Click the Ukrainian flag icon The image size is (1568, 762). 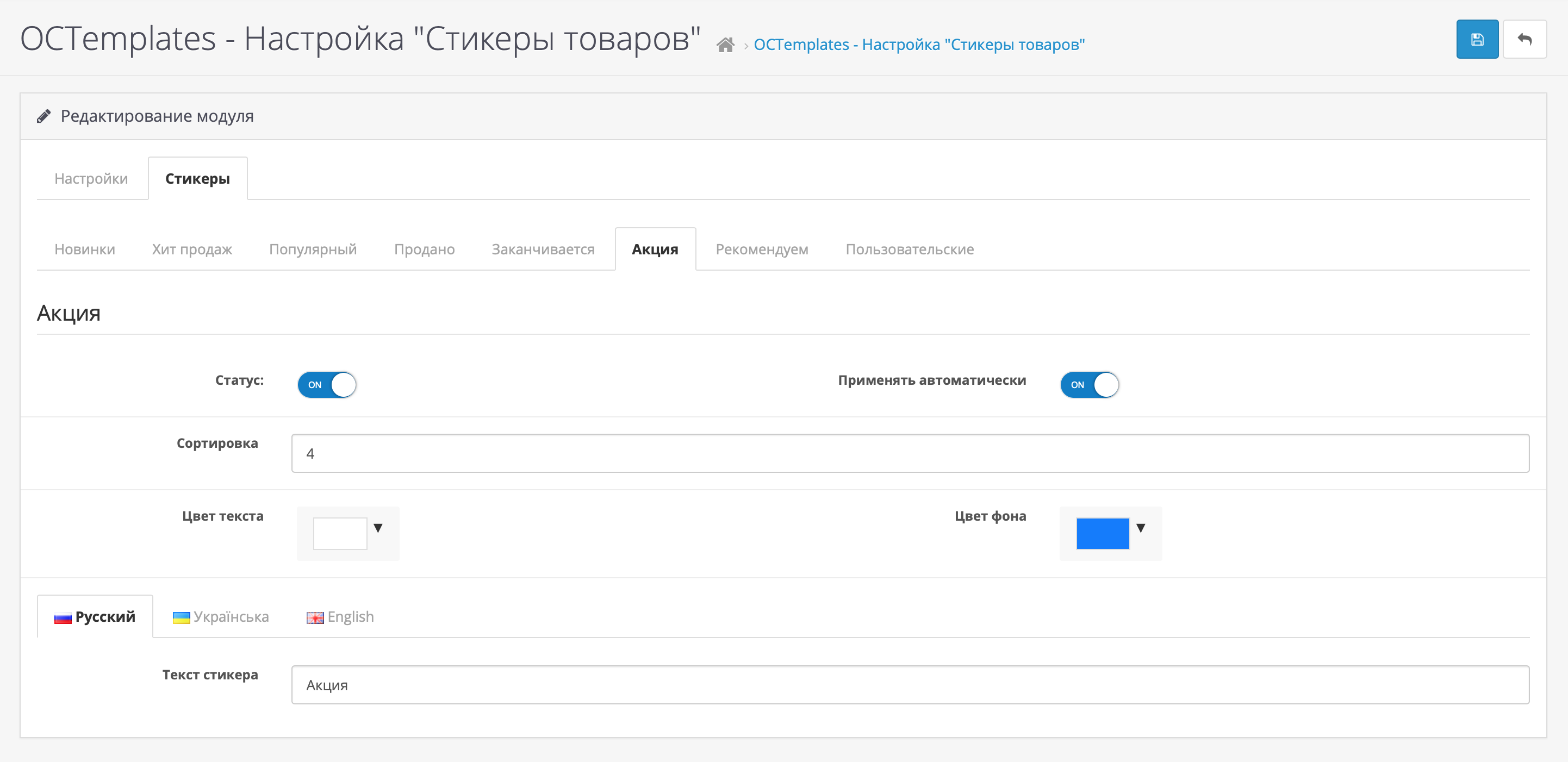[x=182, y=618]
